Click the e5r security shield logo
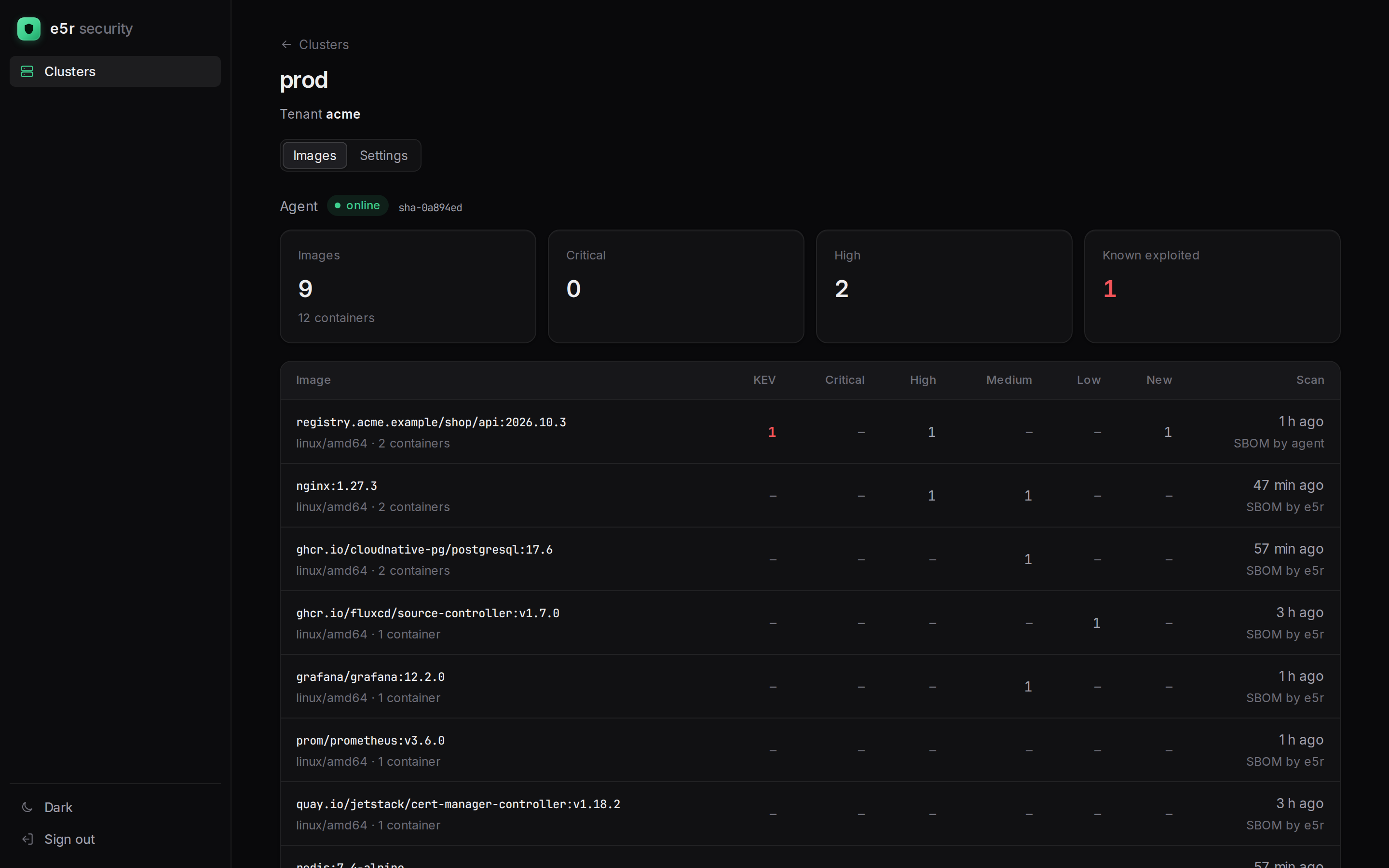Viewport: 1389px width, 868px height. (29, 29)
